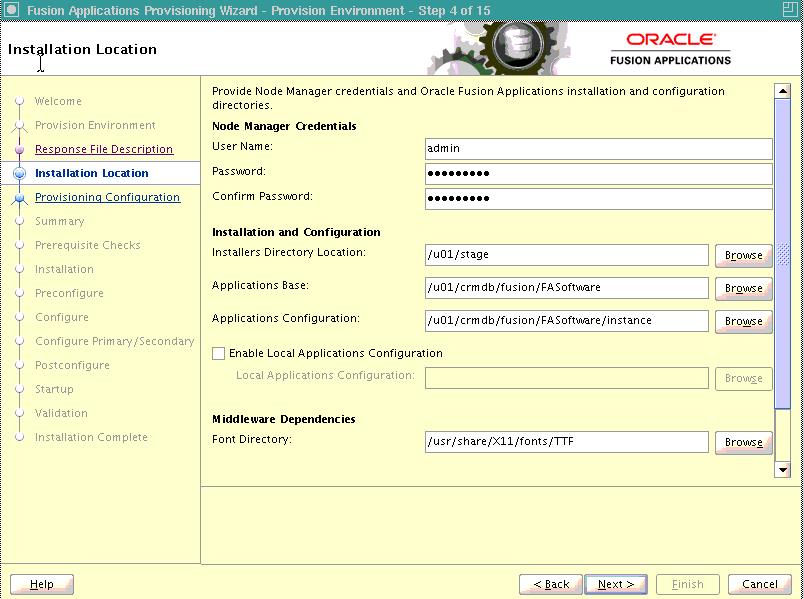Enable Local Applications Configuration checkbox
The height and width of the screenshot is (599, 804).
point(218,353)
